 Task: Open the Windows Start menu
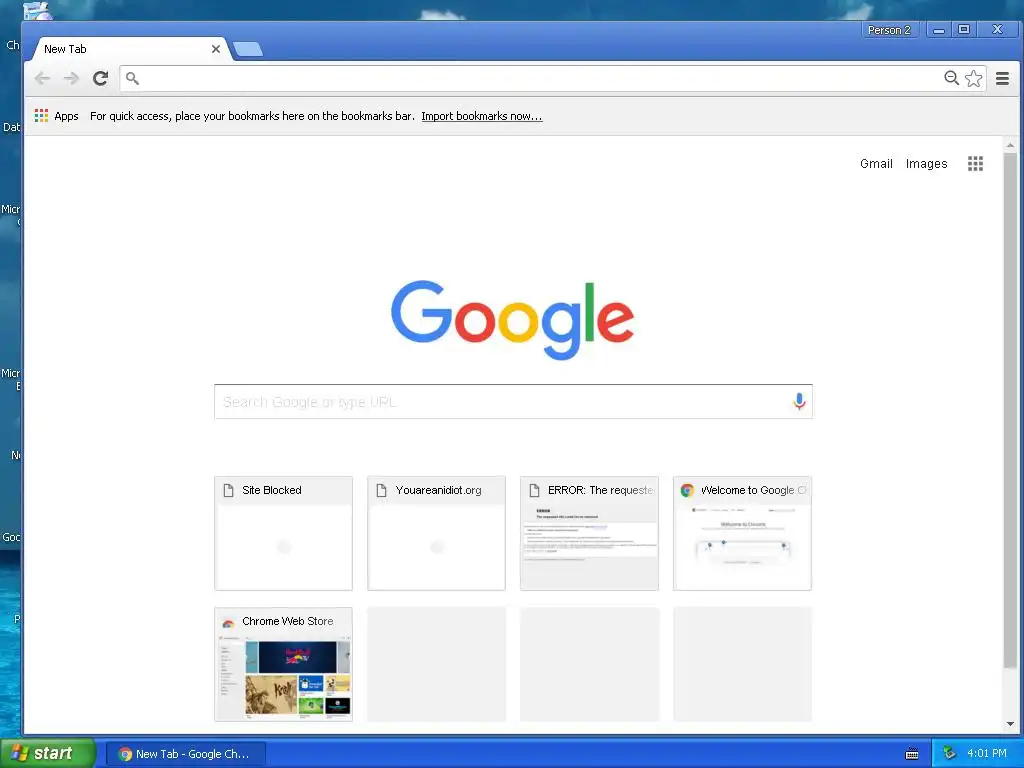[x=48, y=753]
